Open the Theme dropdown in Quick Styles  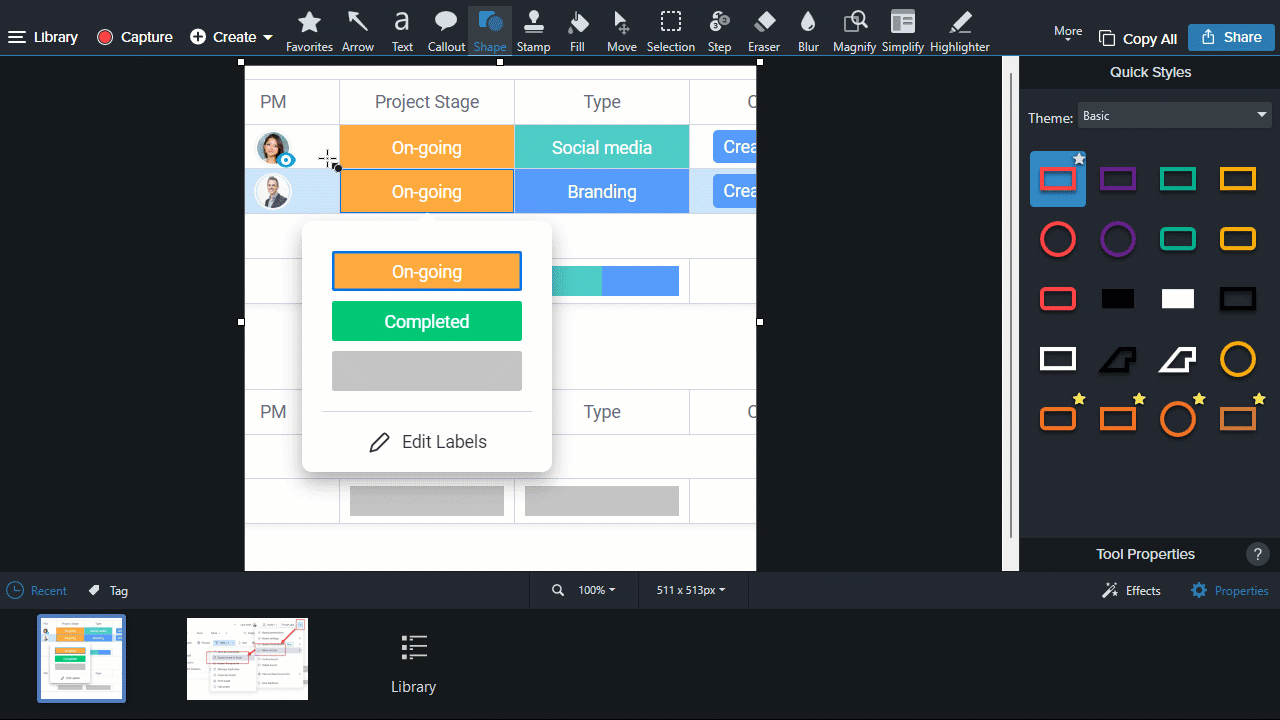pos(1174,115)
